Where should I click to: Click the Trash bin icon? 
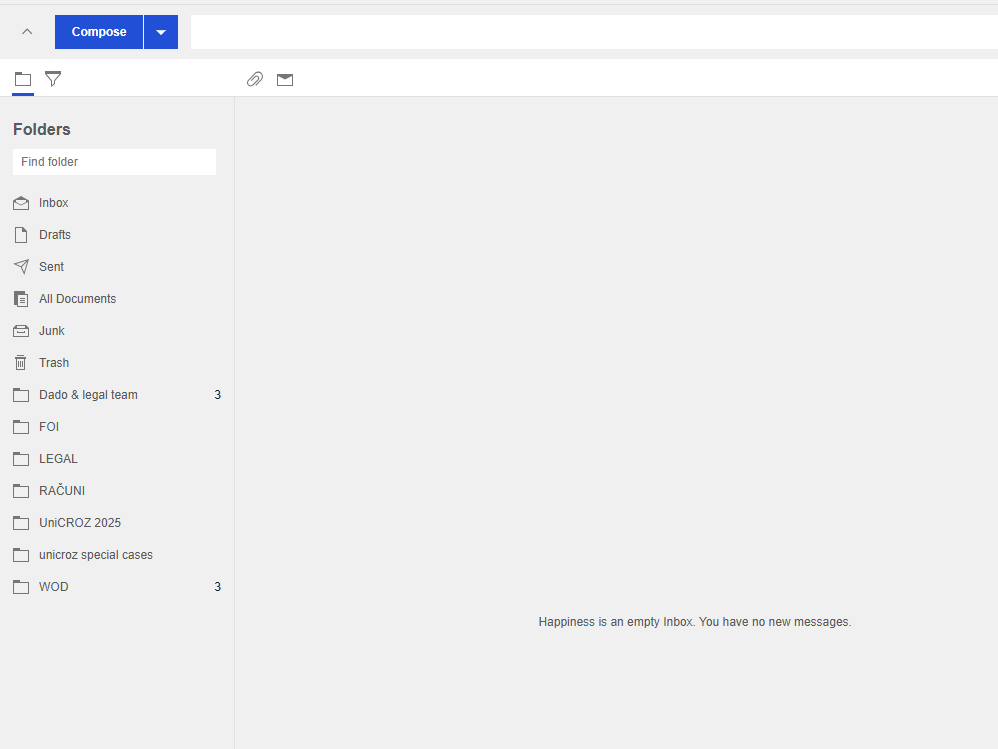pyautogui.click(x=21, y=363)
